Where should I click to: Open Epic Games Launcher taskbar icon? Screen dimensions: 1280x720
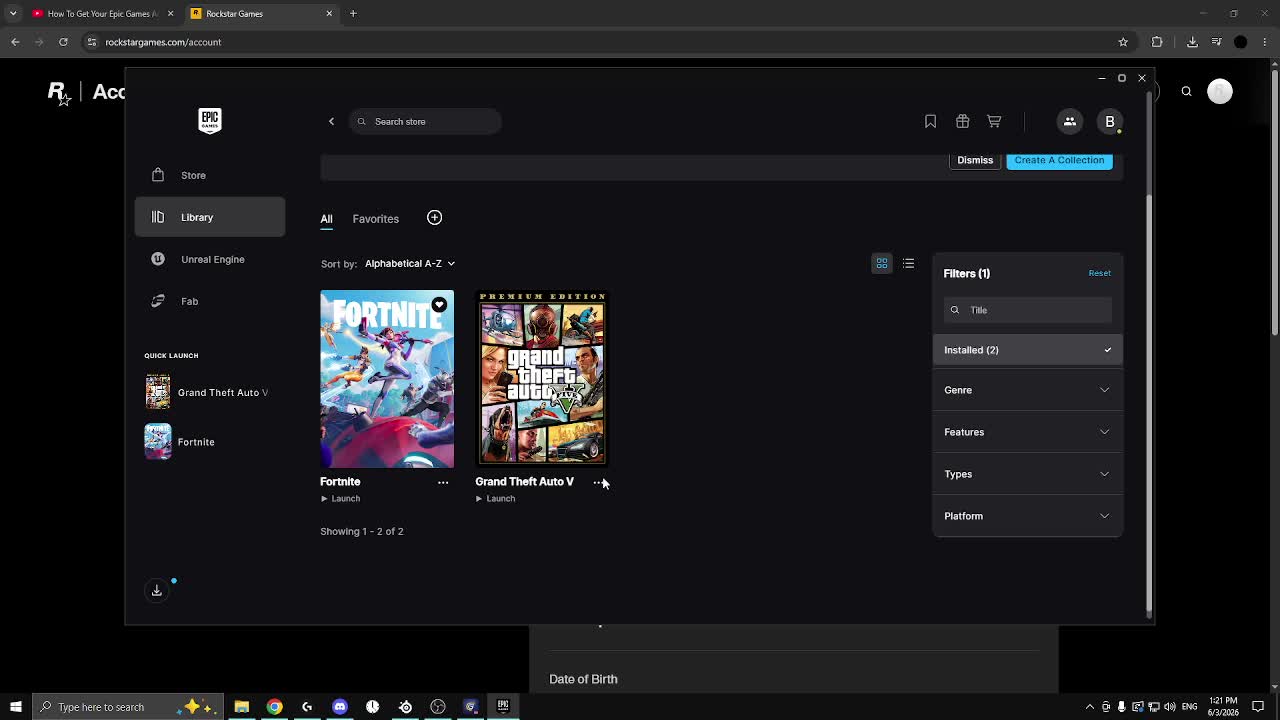pos(503,707)
